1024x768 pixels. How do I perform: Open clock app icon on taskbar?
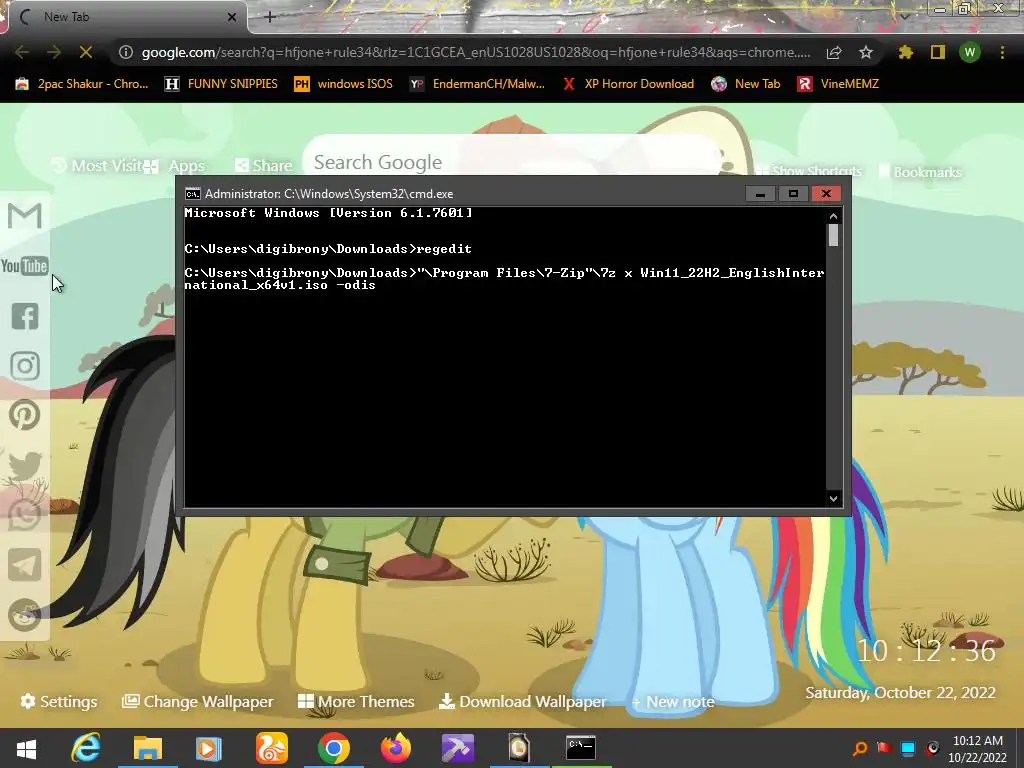click(519, 748)
